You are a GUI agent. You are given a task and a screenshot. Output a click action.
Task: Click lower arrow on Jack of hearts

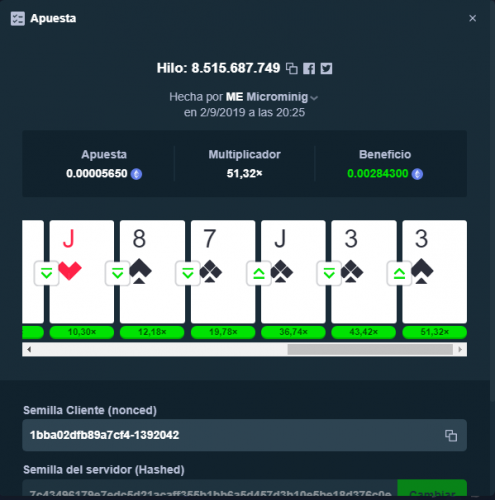46,274
